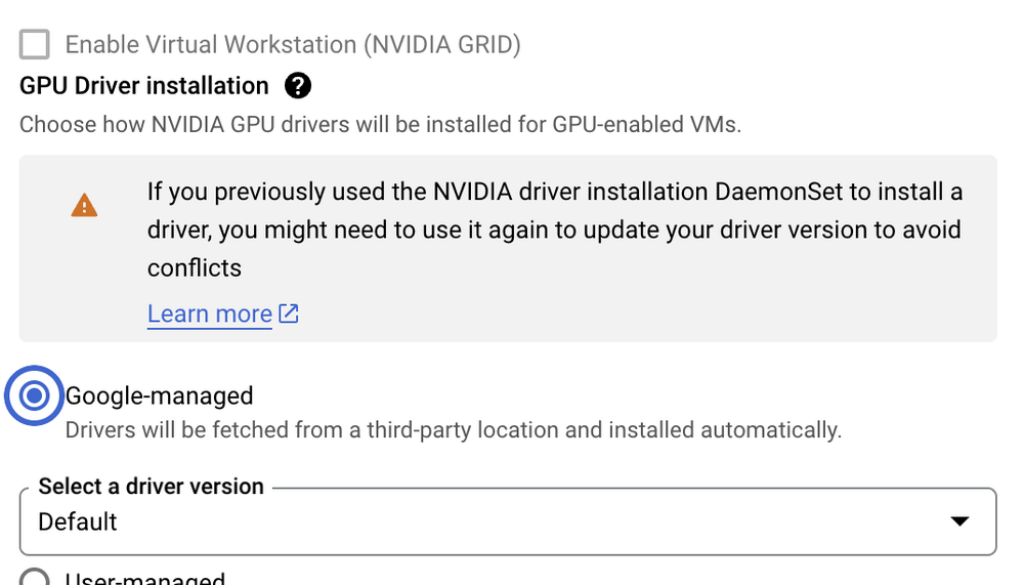Click the Enable Virtual Workstation label text

tap(293, 44)
